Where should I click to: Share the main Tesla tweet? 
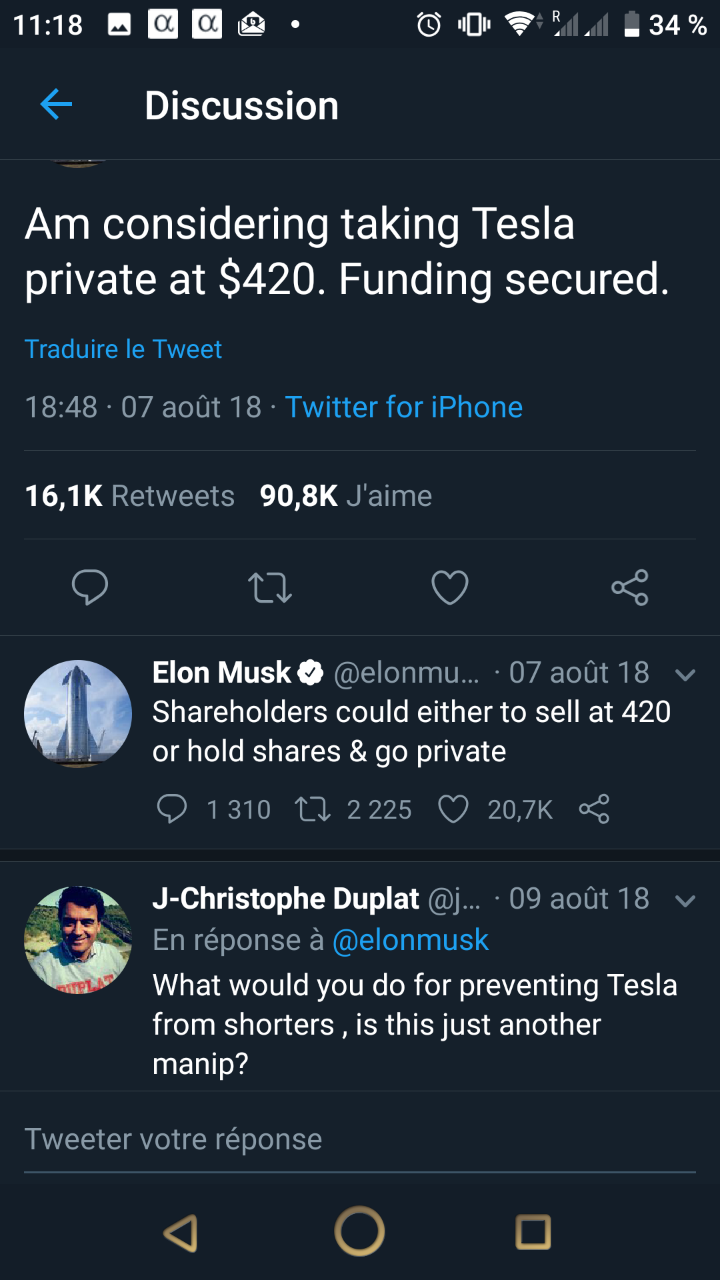[630, 587]
